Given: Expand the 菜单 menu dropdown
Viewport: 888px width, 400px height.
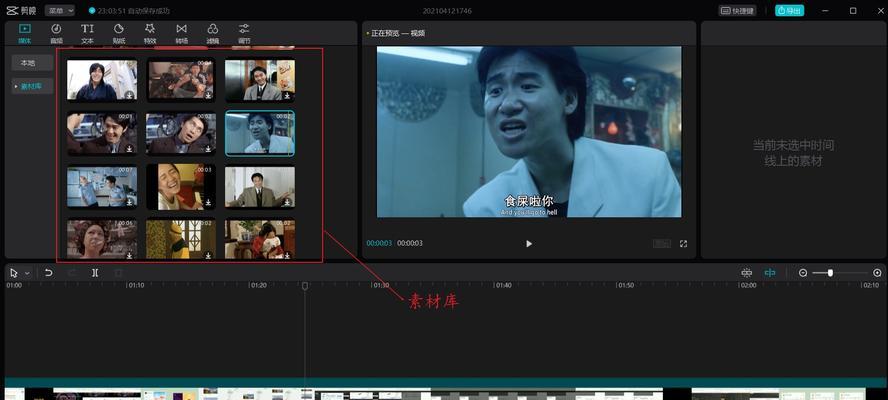Looking at the screenshot, I should point(59,10).
